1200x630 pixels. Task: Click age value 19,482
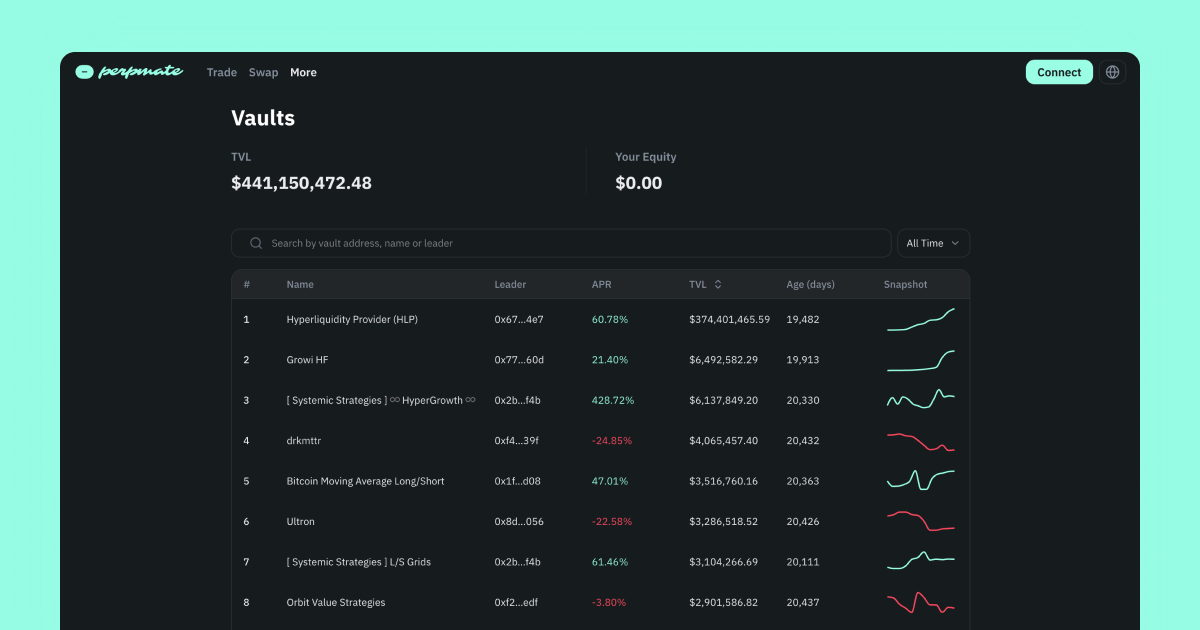pyautogui.click(x=803, y=319)
